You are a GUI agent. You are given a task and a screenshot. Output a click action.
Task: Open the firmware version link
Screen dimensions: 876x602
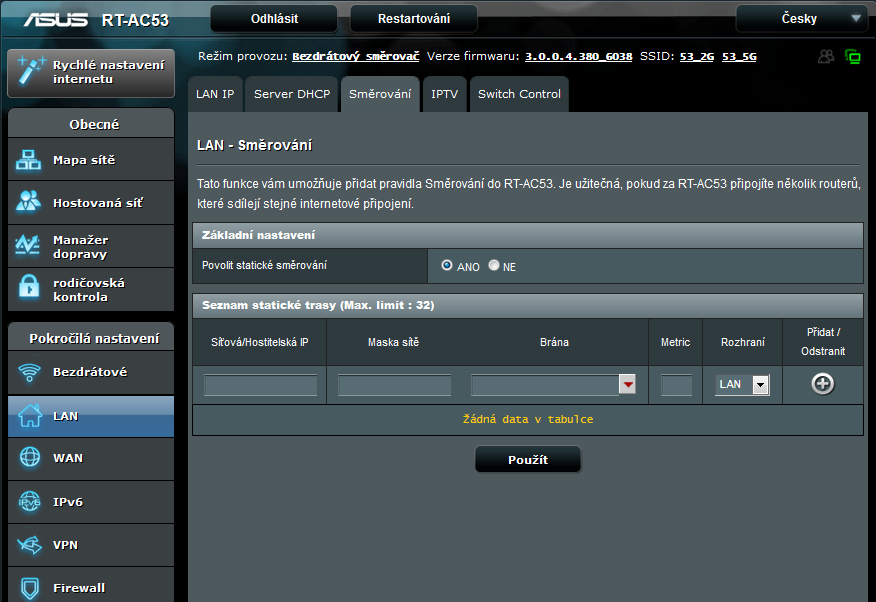click(x=578, y=57)
